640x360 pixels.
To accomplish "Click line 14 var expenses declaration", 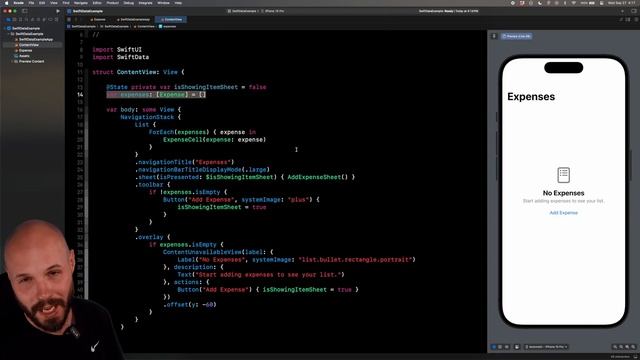I will coord(156,95).
